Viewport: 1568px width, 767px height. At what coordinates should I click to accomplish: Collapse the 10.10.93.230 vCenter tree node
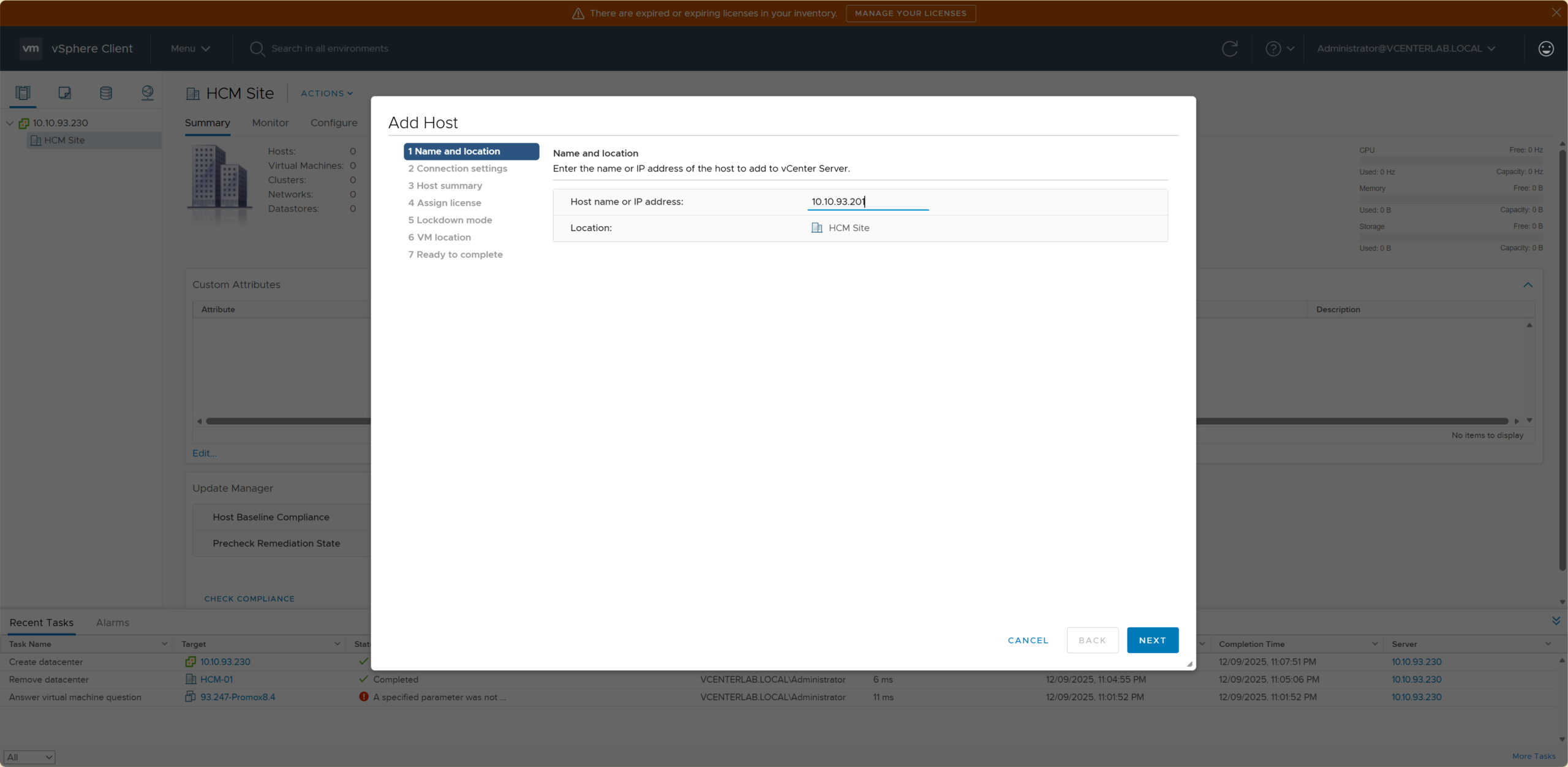10,123
